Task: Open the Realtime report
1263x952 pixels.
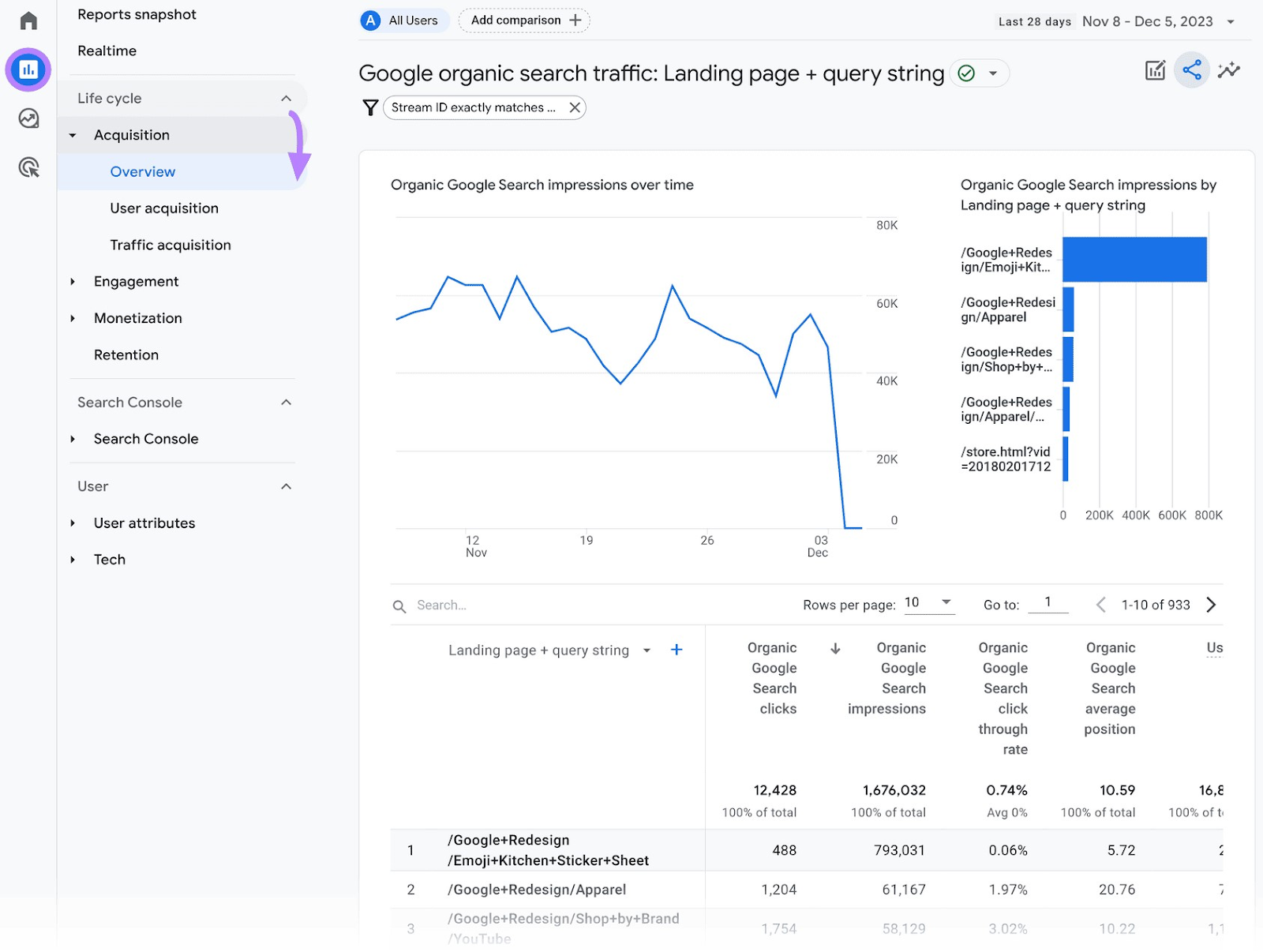Action: (x=107, y=51)
